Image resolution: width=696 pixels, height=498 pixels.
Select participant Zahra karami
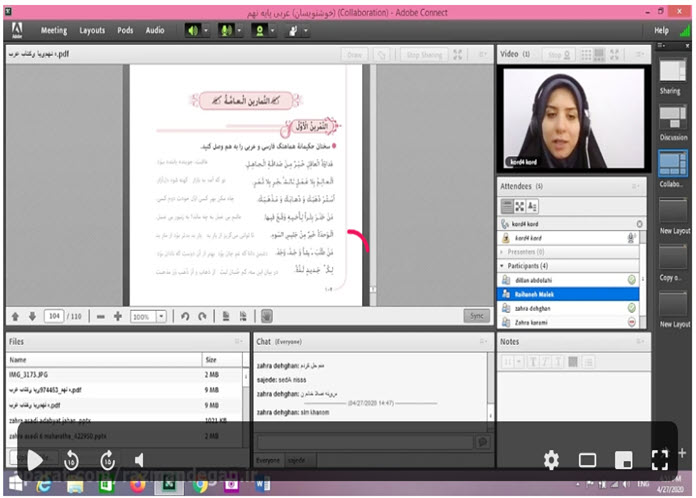(568, 322)
